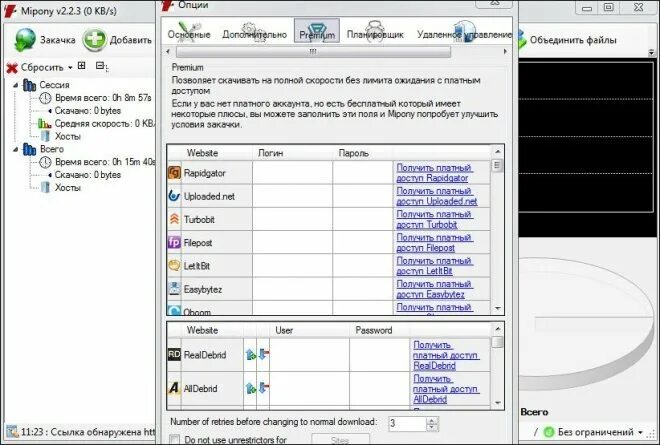Click the RealDebrid RD icon
Viewport: 660px width, 445px height.
[174, 354]
